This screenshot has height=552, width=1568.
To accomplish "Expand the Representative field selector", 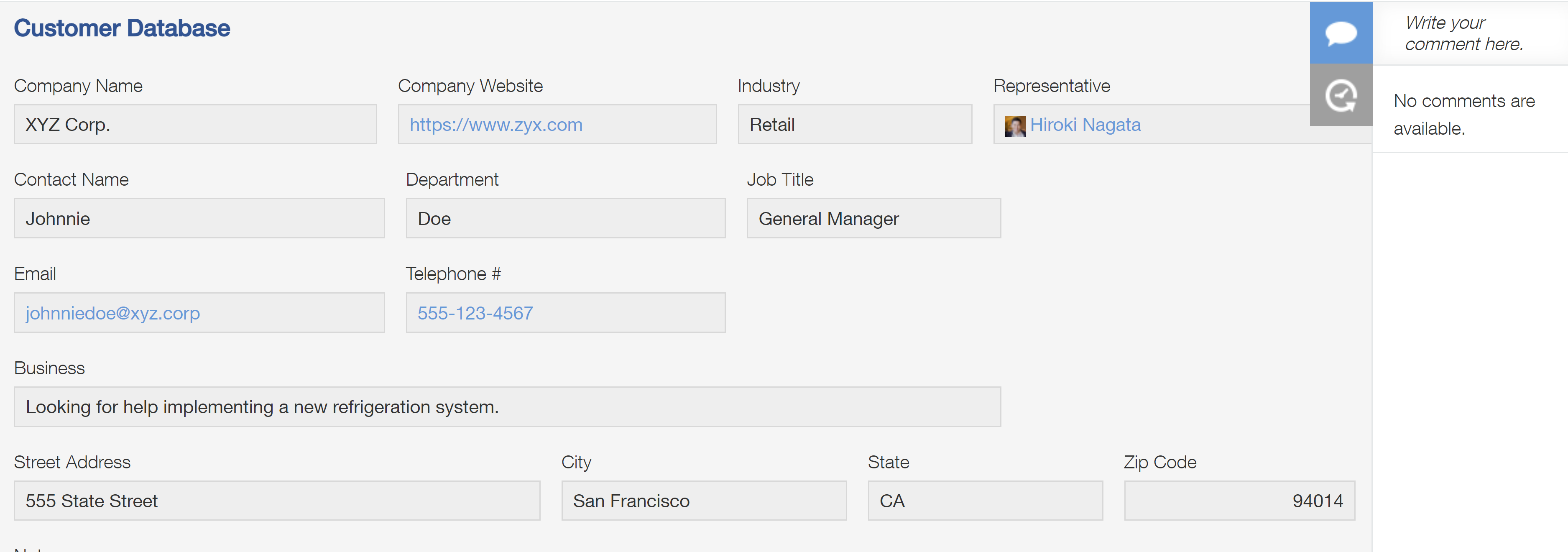I will tap(1149, 124).
